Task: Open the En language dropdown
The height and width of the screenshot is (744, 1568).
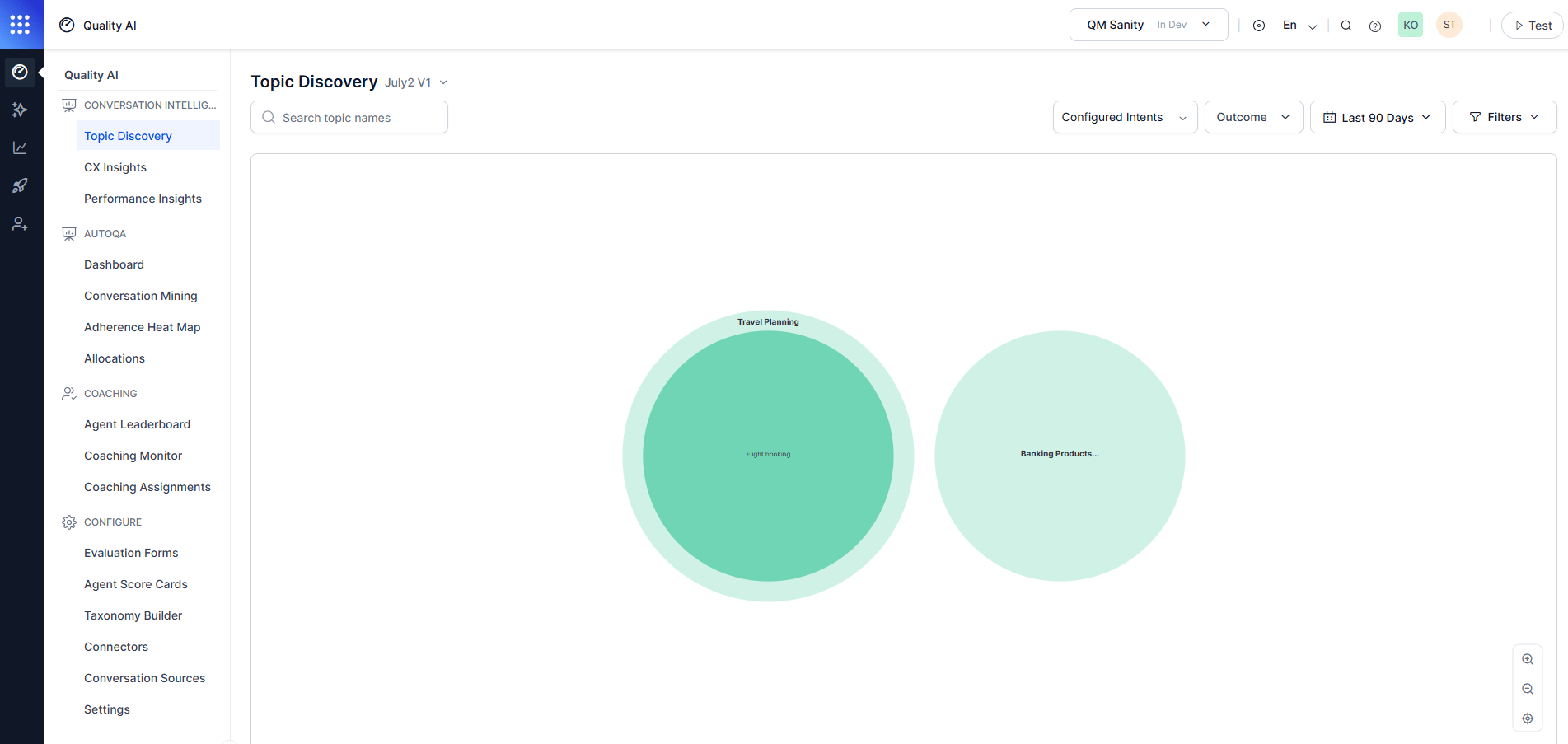Action: pyautogui.click(x=1299, y=26)
